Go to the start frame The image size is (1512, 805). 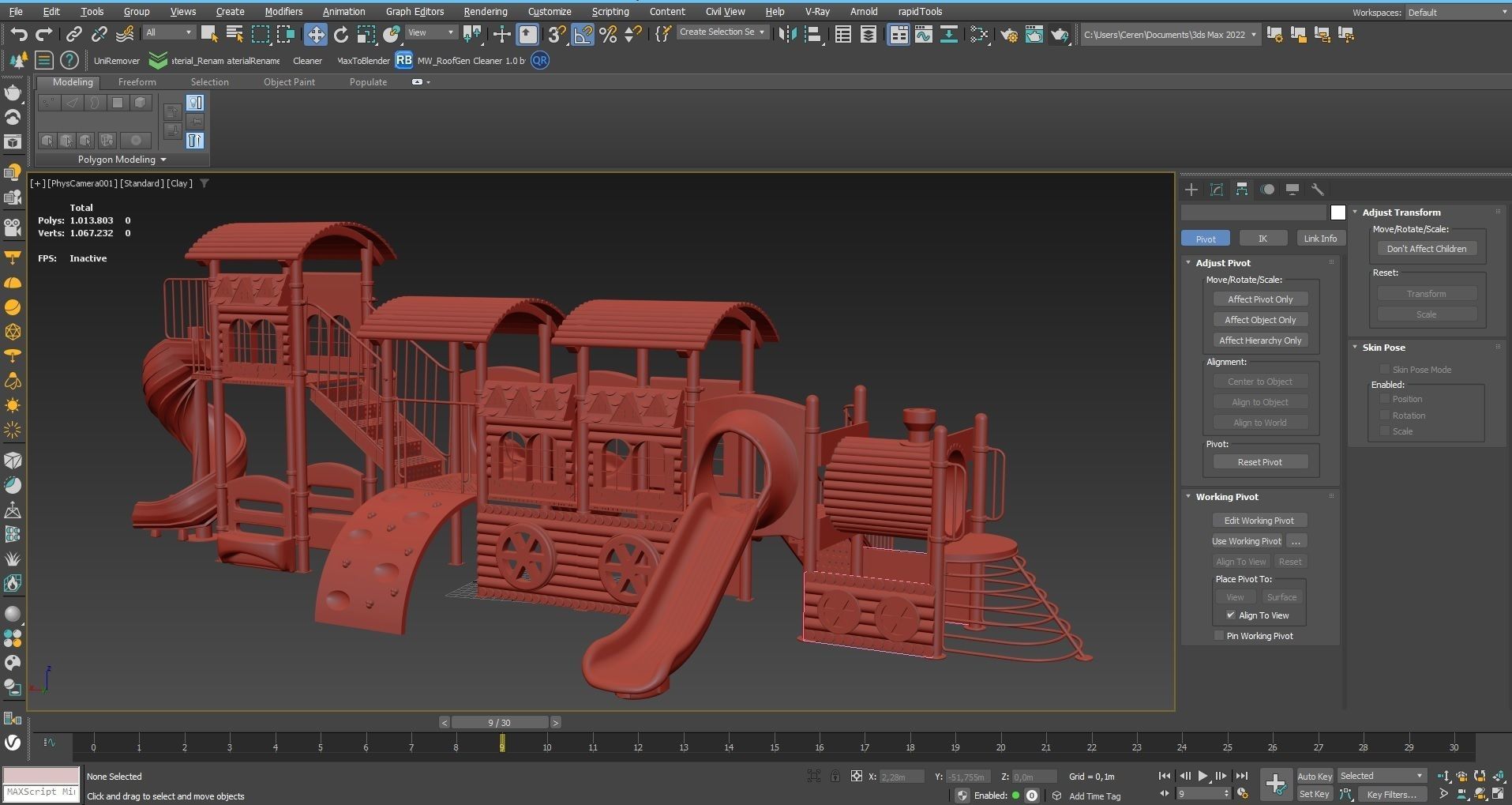point(1165,777)
